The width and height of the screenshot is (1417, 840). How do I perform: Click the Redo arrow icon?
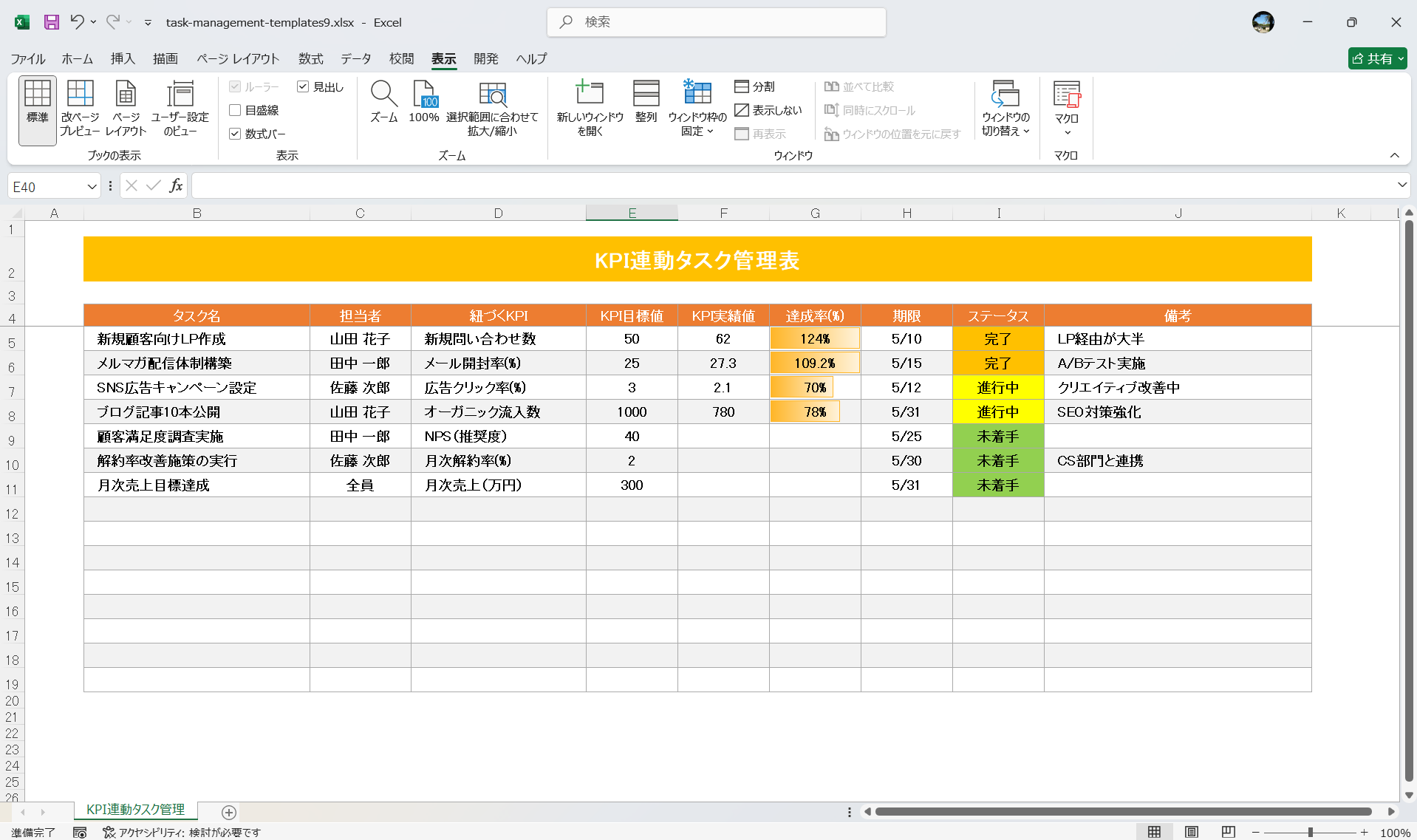(112, 22)
